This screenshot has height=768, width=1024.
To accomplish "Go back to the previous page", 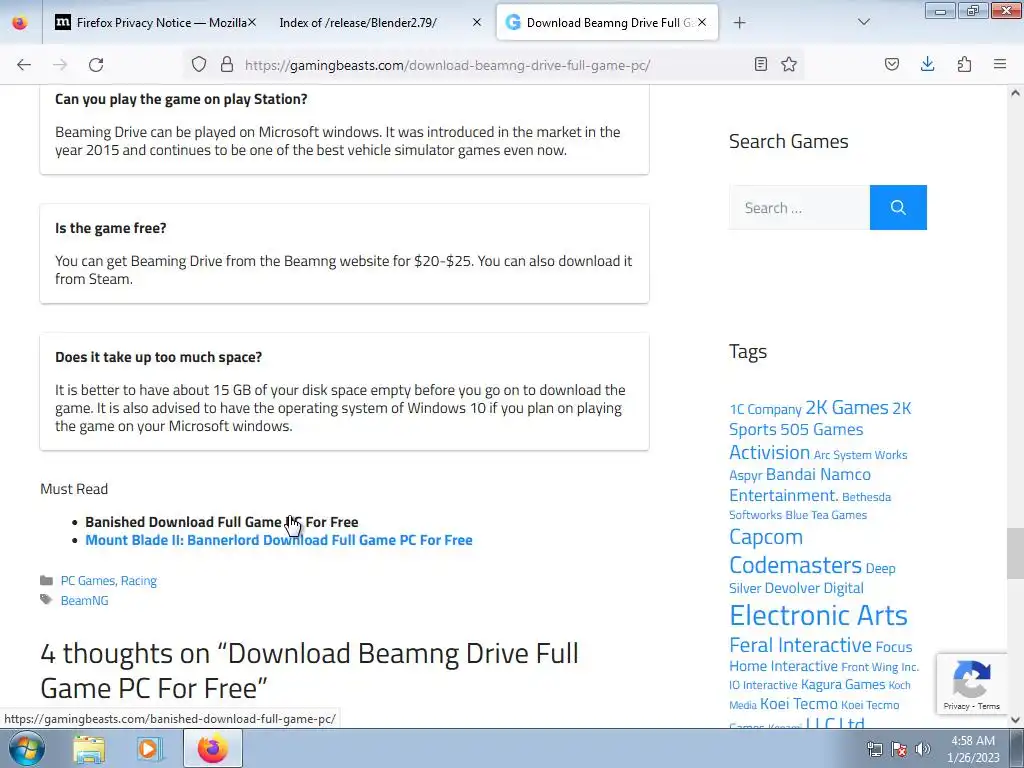I will coord(24,65).
